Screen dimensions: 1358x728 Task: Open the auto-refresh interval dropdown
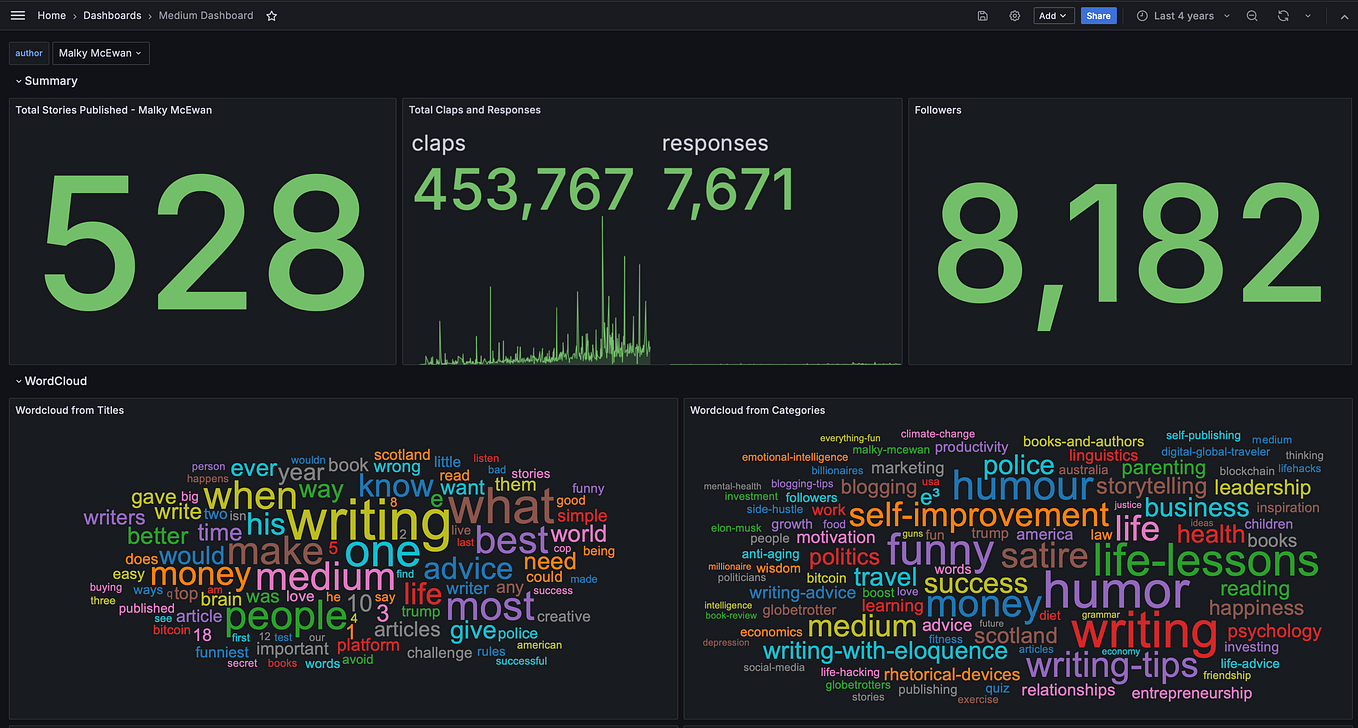(1307, 16)
